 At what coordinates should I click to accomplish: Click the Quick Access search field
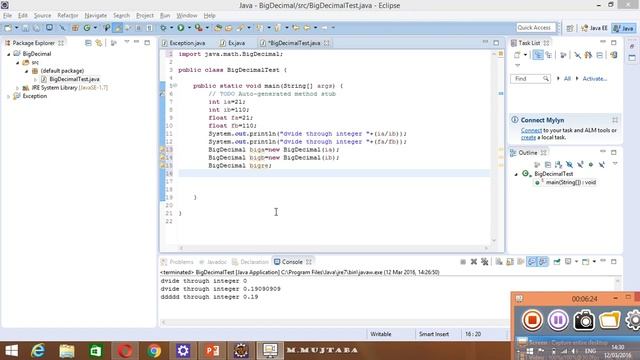[x=536, y=28]
